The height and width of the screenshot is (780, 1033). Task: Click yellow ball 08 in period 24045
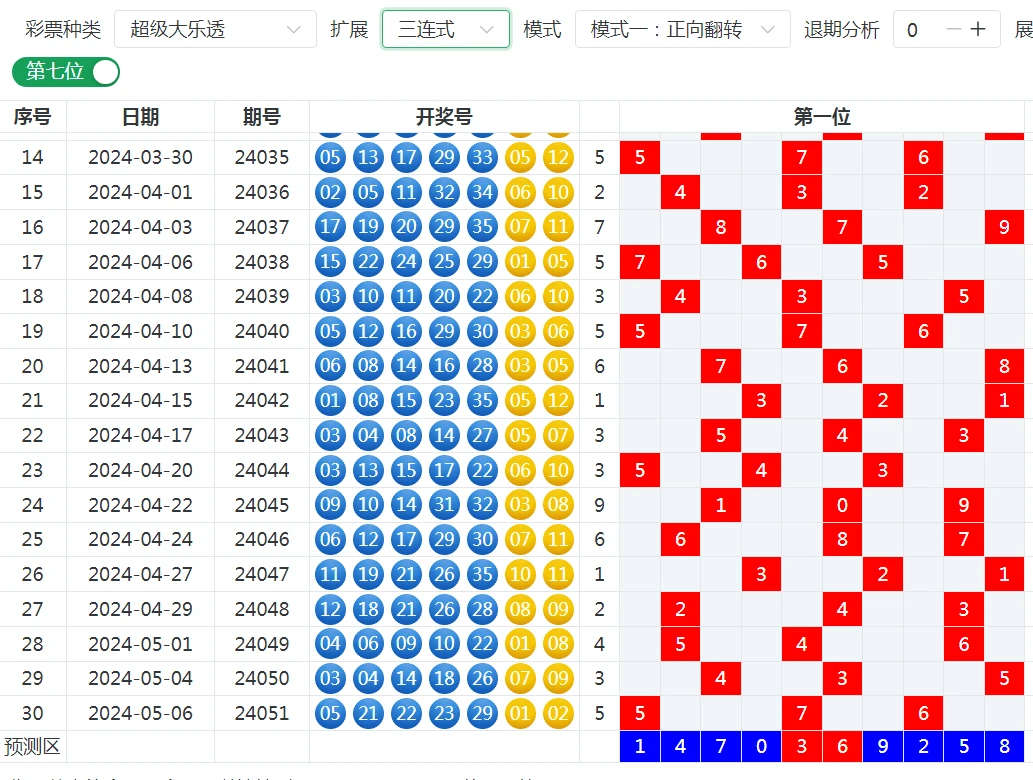coord(558,505)
